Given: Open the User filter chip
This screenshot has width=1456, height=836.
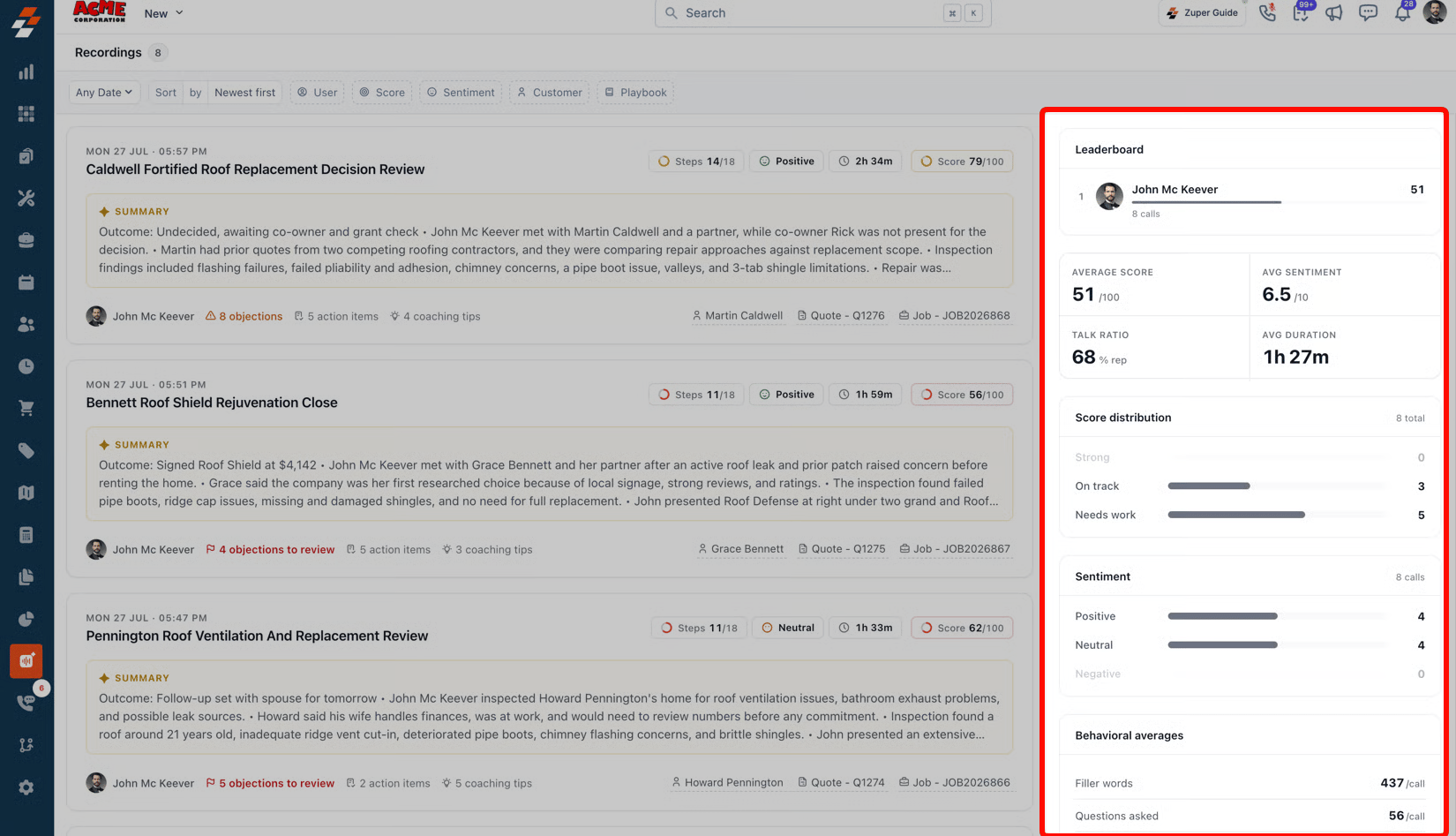Looking at the screenshot, I should 317,92.
